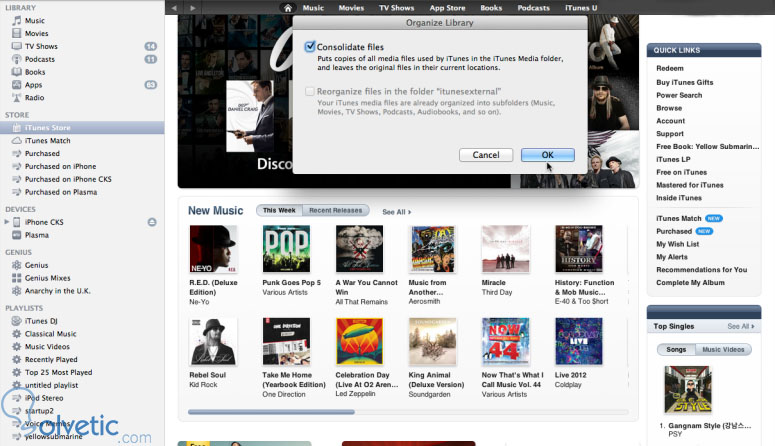Open the Music library icon in sidebar
The height and width of the screenshot is (446, 775).
(17, 20)
